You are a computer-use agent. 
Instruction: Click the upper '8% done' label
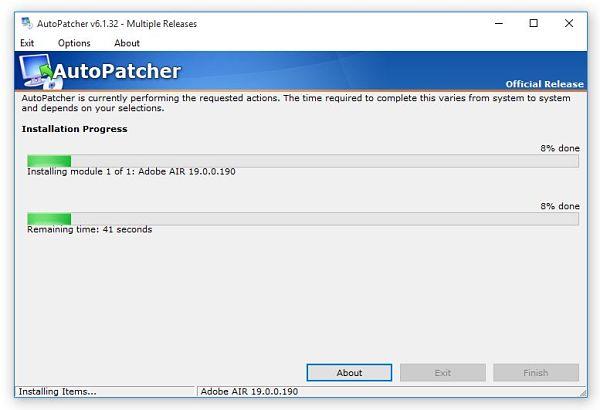560,148
